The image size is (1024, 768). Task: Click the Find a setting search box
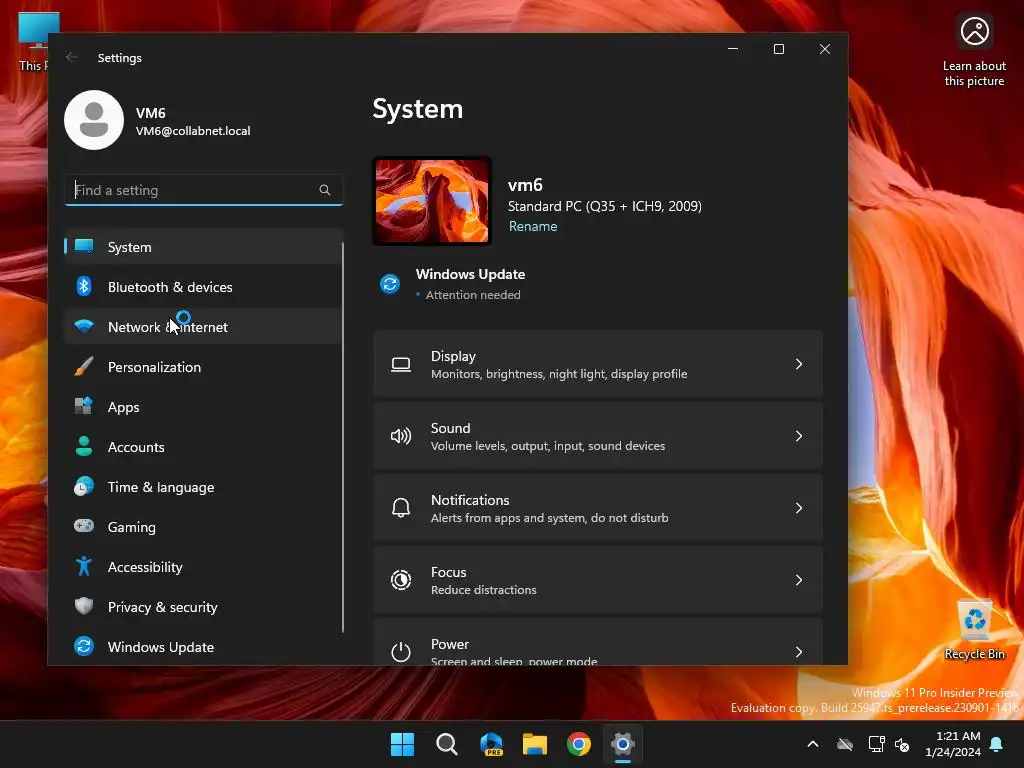tap(204, 190)
